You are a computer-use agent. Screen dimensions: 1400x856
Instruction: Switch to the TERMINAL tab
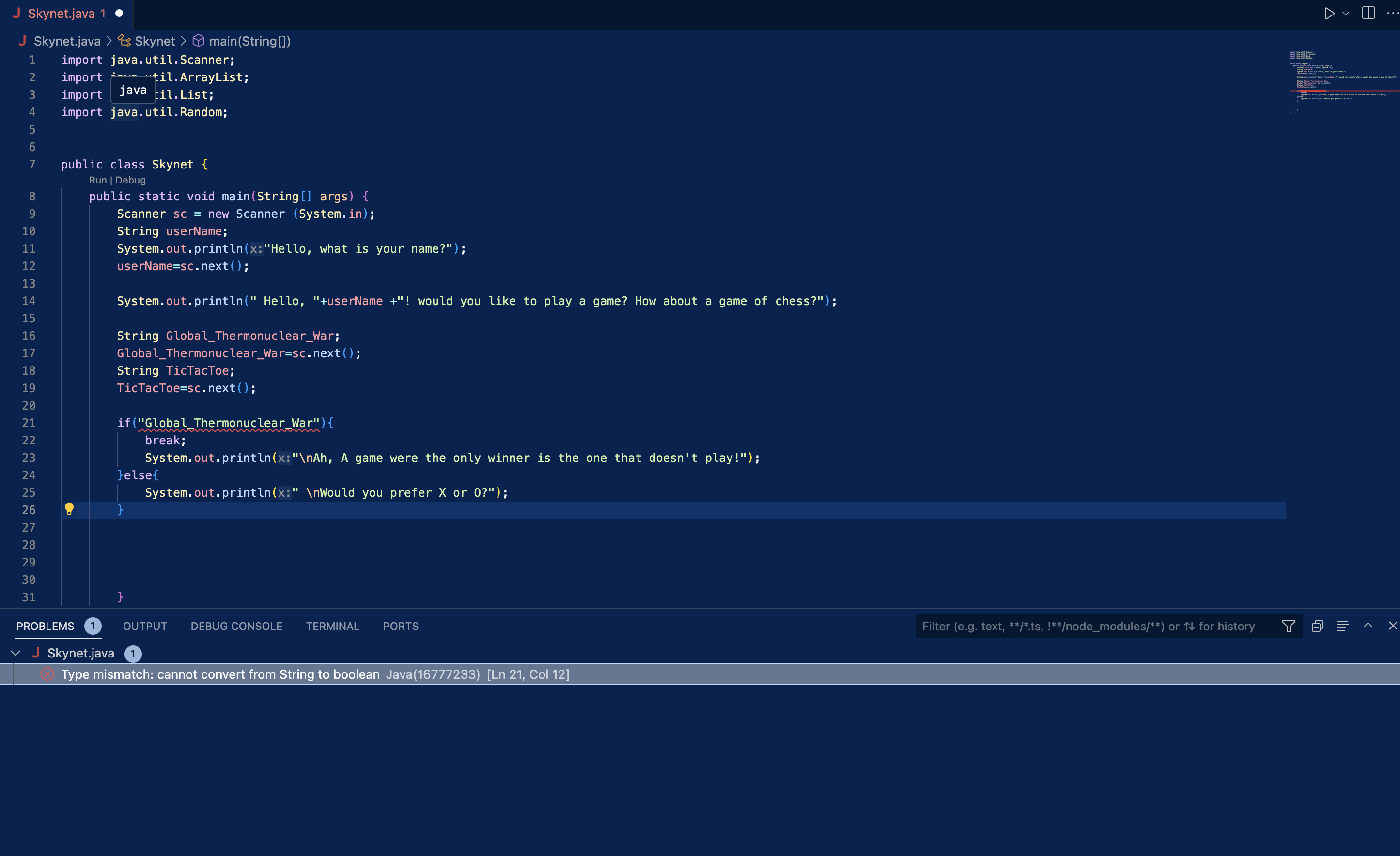click(332, 626)
